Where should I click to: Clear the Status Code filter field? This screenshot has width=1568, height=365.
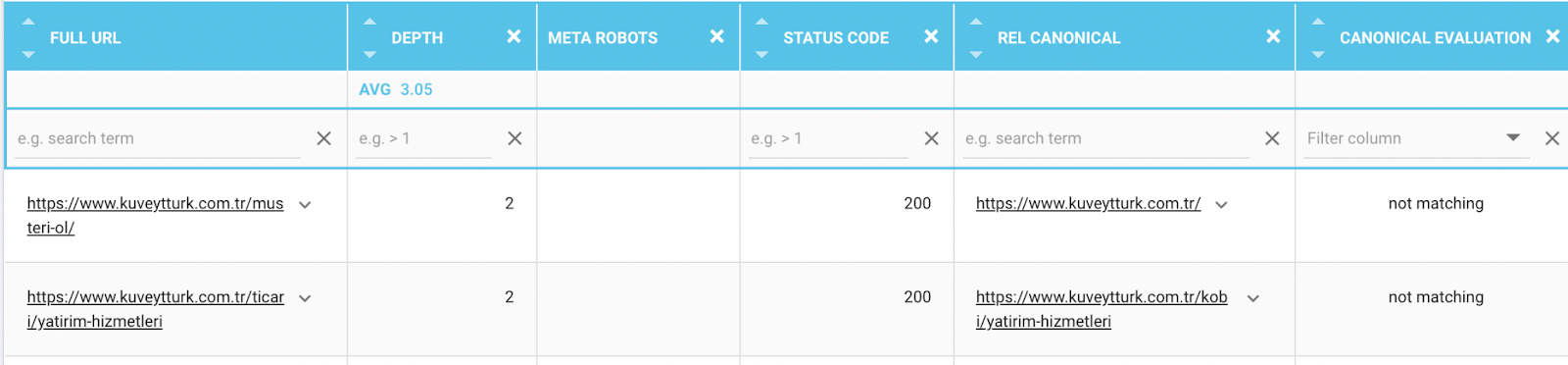[931, 138]
